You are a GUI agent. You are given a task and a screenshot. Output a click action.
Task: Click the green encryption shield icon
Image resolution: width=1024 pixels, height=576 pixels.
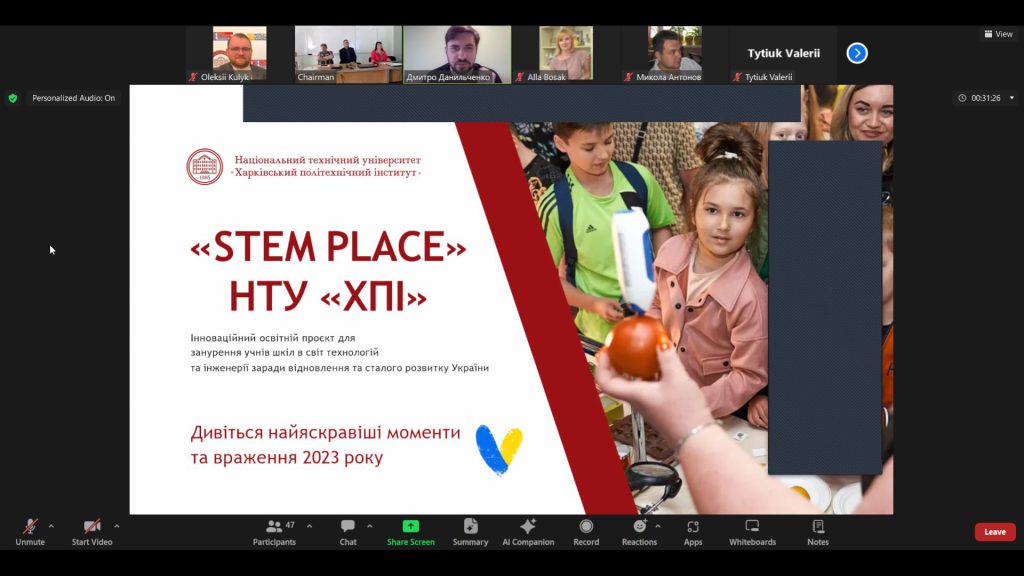[13, 98]
